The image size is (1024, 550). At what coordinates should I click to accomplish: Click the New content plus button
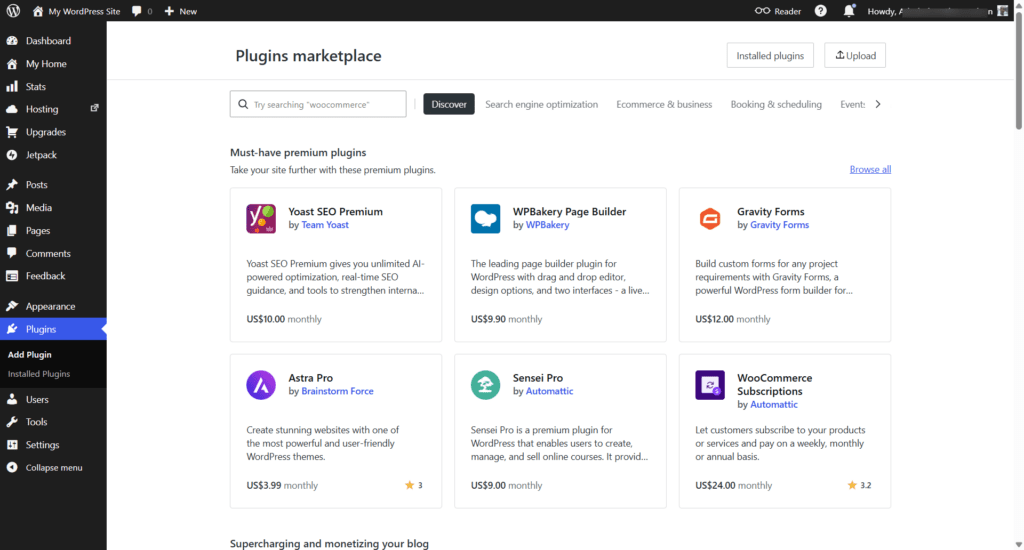click(x=181, y=11)
